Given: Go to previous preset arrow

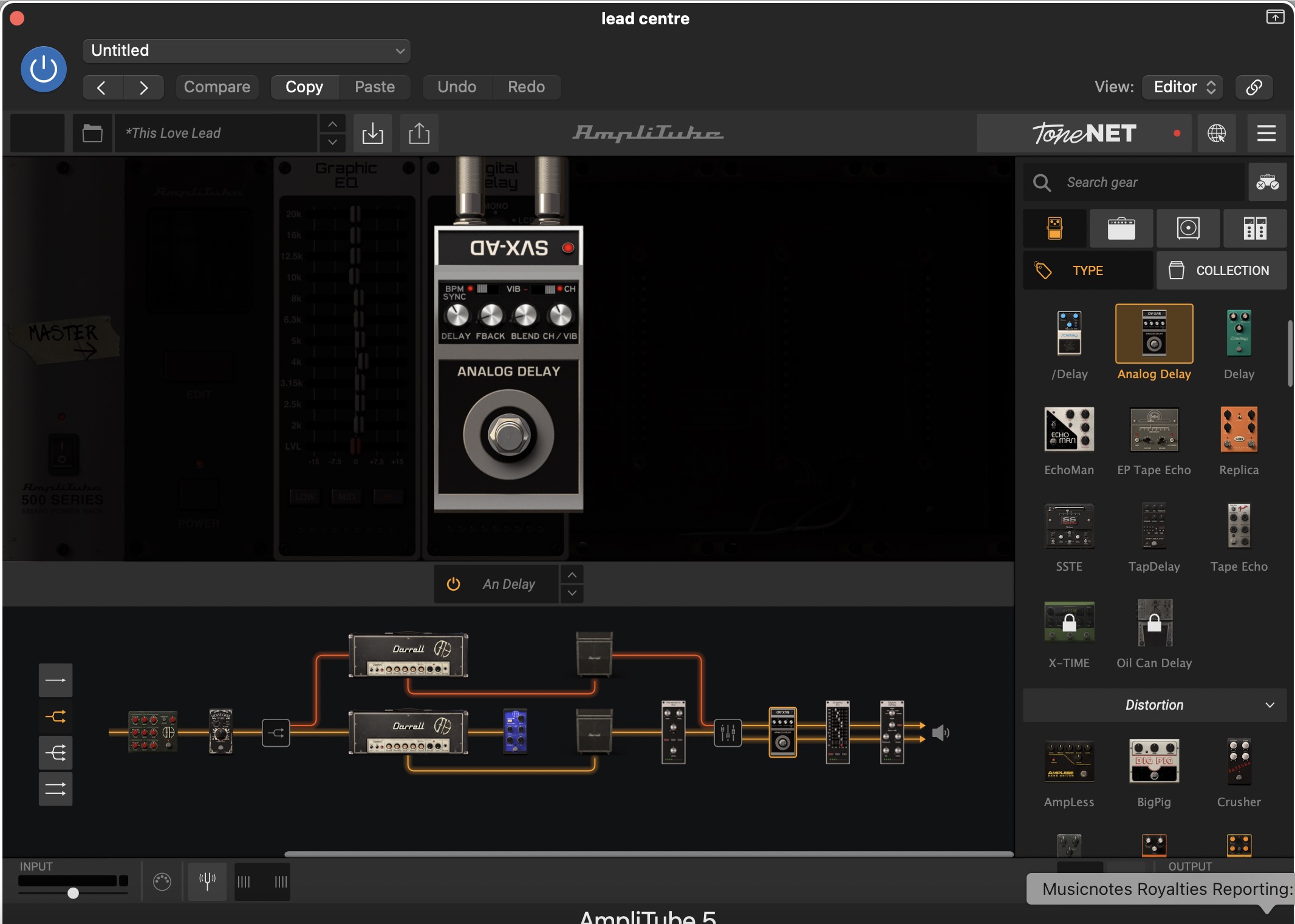Looking at the screenshot, I should 102,87.
